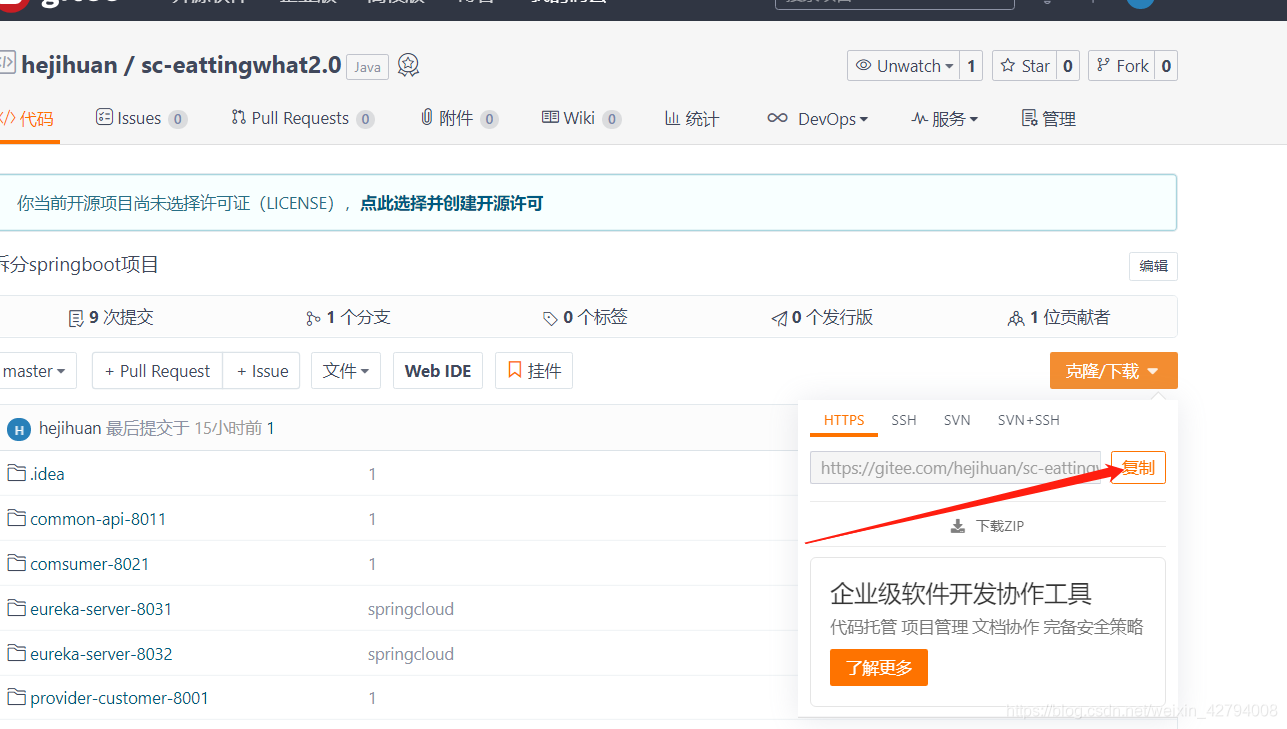The image size is (1287, 729).
Task: Click the sc-eattingwhat2.0 repository name
Action: coord(241,65)
